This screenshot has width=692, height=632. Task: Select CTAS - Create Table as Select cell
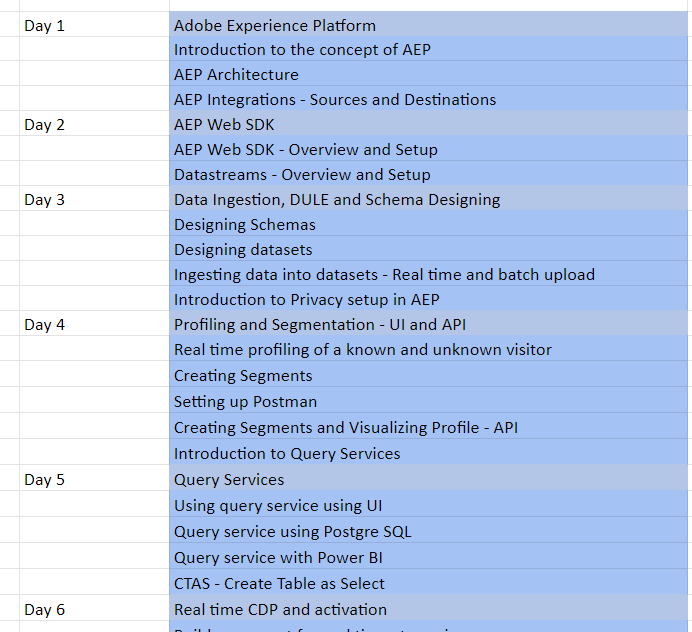click(x=279, y=583)
